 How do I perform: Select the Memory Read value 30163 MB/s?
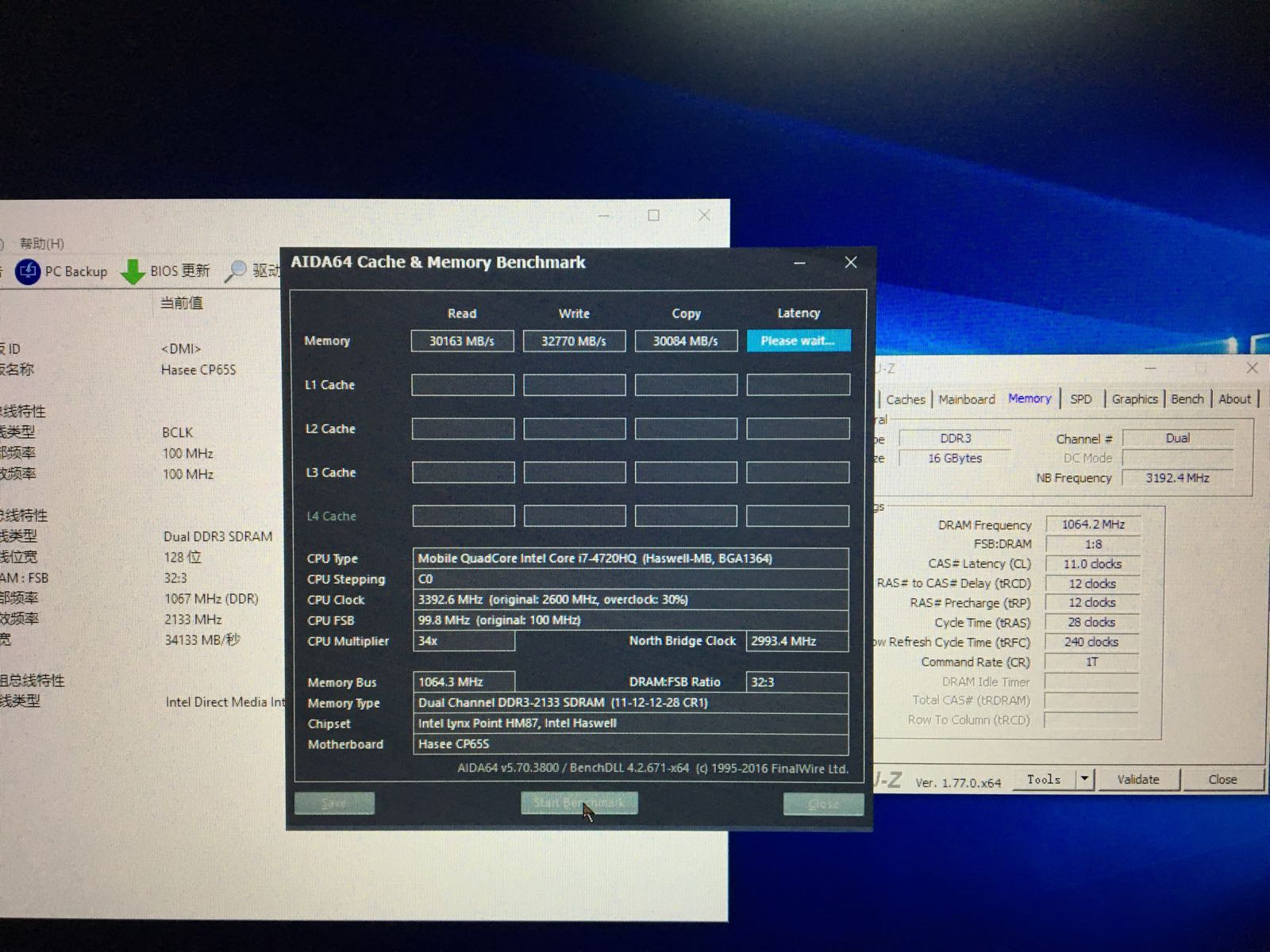click(x=462, y=340)
